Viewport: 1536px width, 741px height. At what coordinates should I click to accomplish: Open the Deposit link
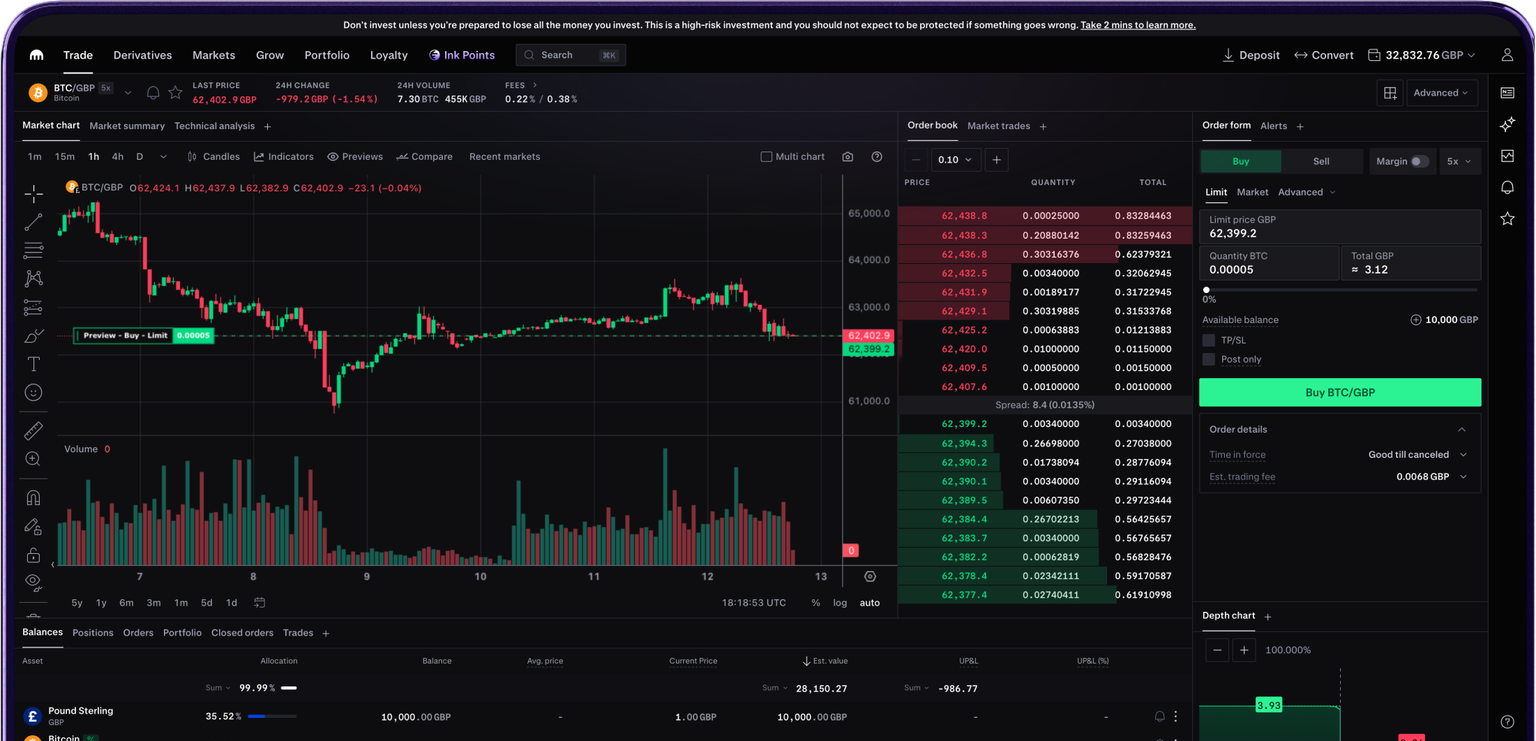1251,55
